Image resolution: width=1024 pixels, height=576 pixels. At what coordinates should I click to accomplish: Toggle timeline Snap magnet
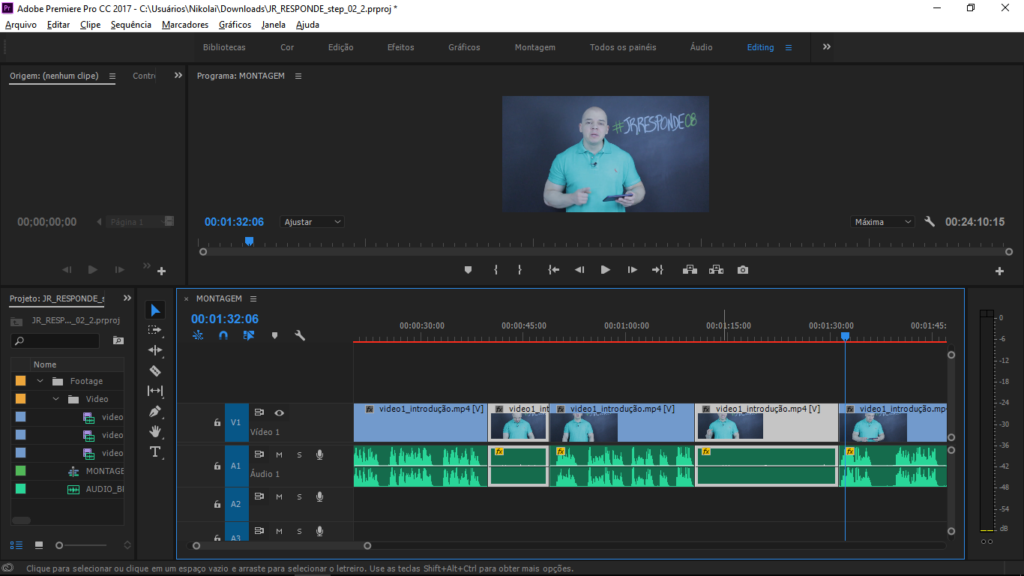pyautogui.click(x=223, y=335)
